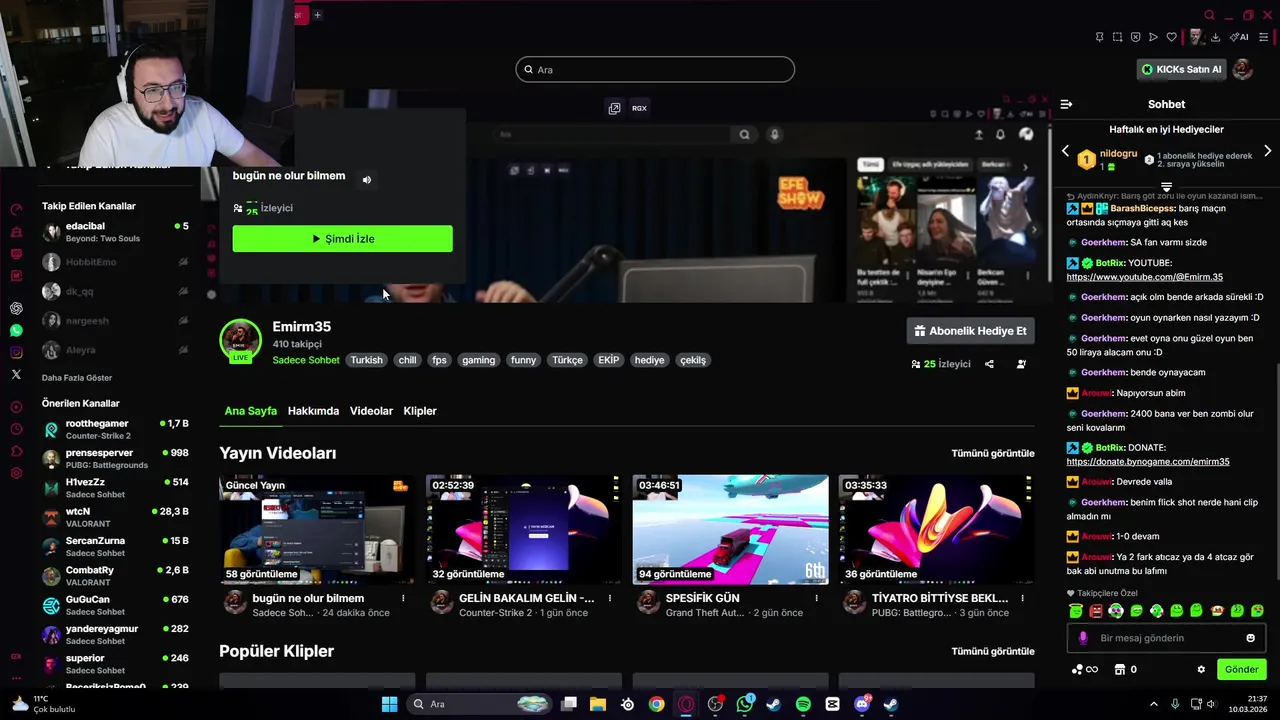
Task: Click the RGX toggle above the video
Action: 639,108
